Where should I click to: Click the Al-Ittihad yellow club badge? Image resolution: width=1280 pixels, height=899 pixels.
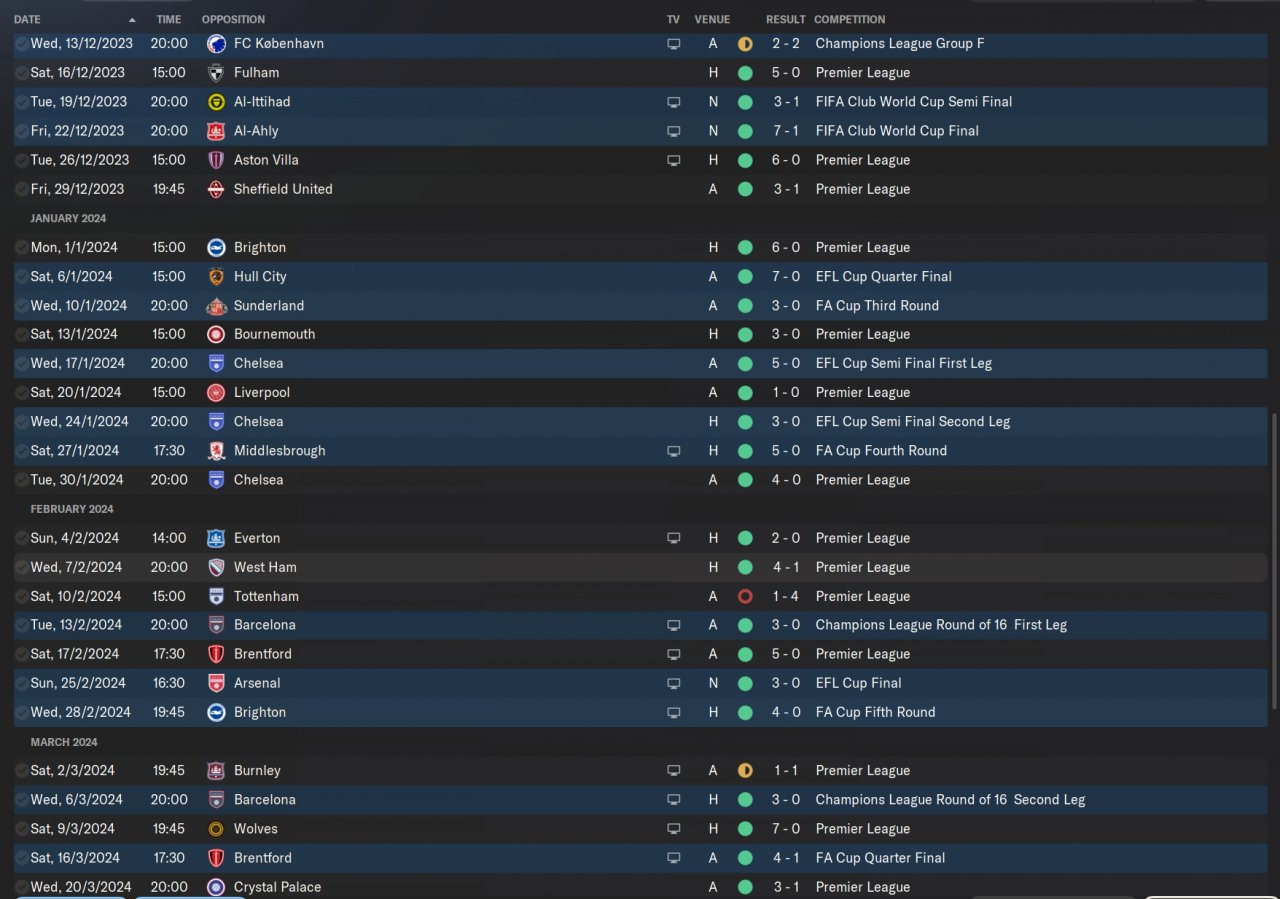tap(216, 102)
